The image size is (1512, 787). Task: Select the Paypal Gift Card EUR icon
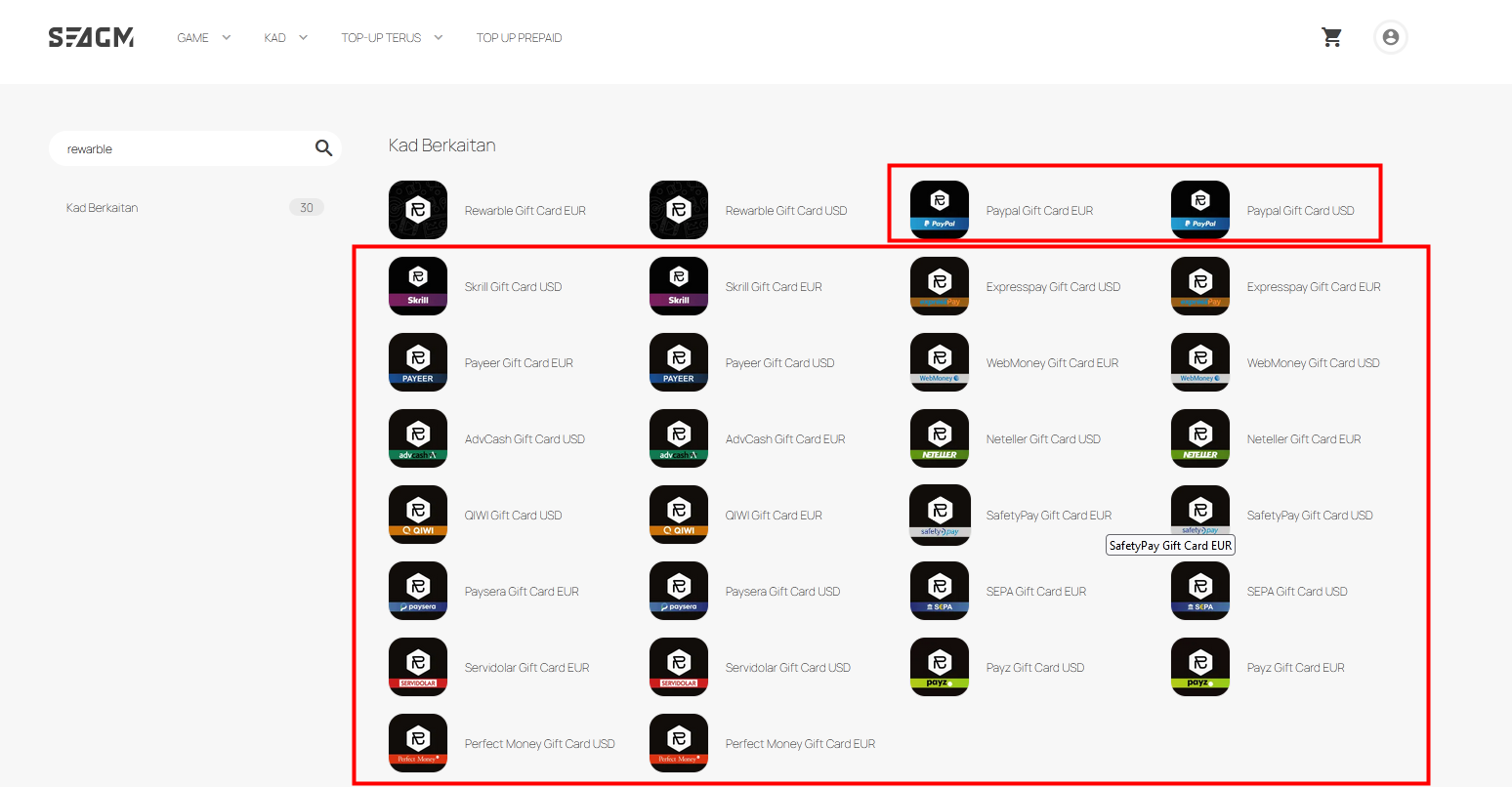point(940,210)
